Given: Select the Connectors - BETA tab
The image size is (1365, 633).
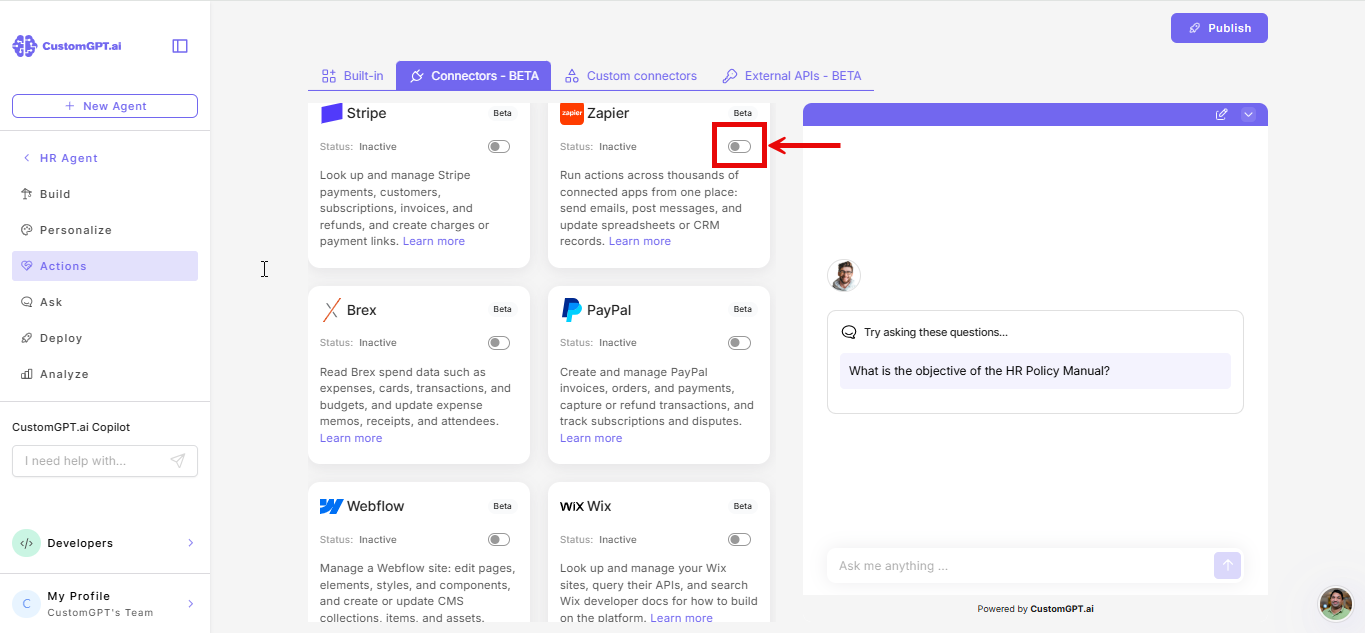Looking at the screenshot, I should coord(474,76).
